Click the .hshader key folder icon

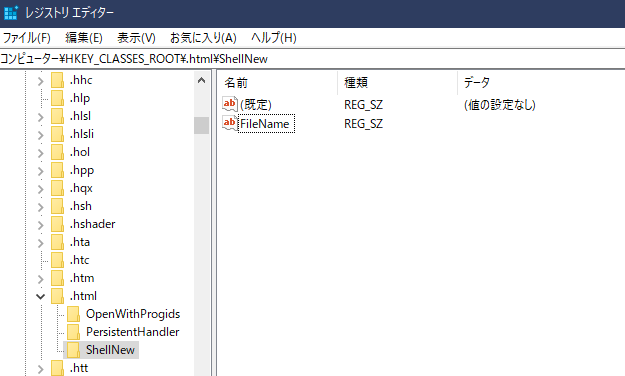point(57,224)
